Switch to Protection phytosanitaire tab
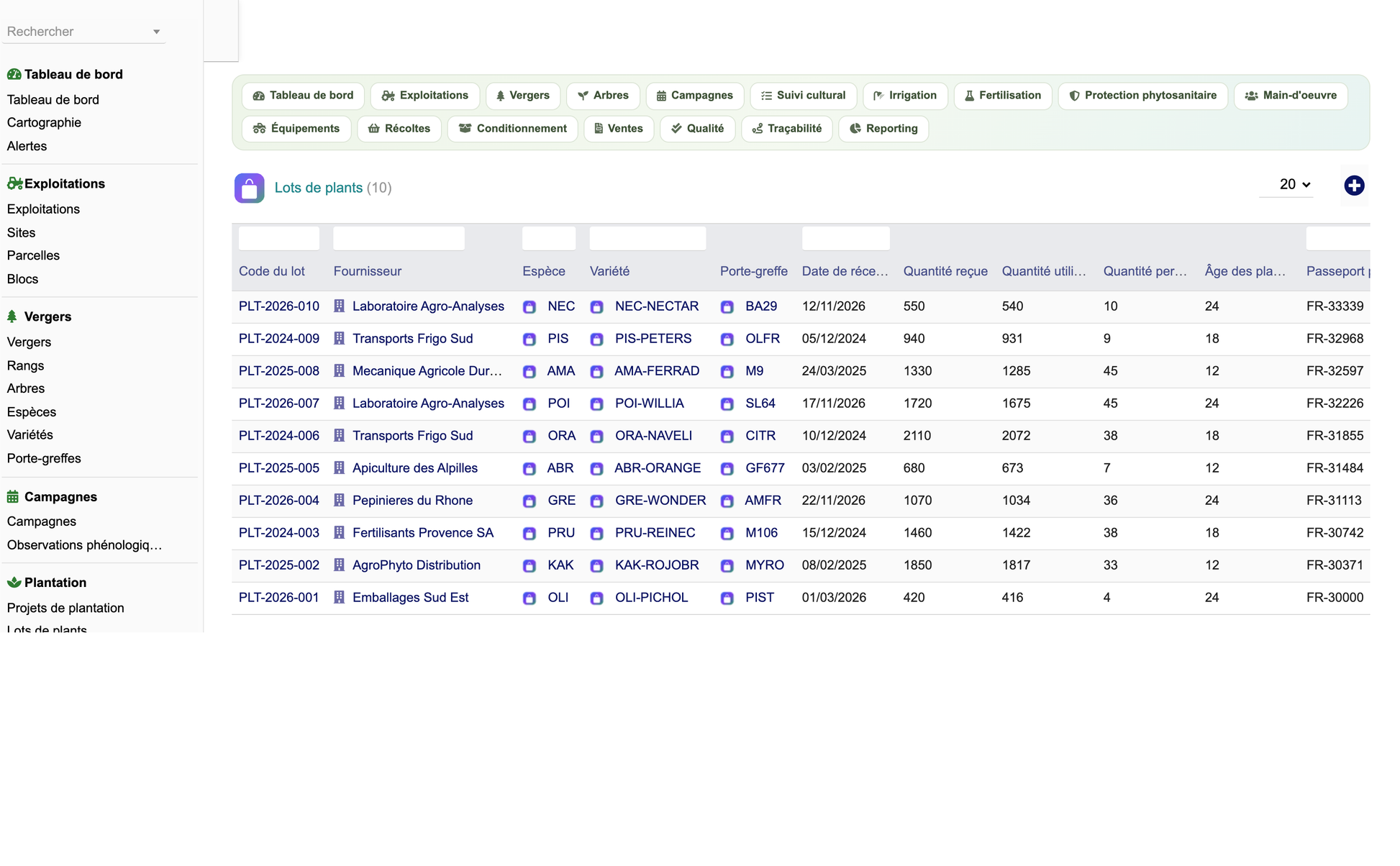The width and height of the screenshot is (1400, 866). [1142, 96]
